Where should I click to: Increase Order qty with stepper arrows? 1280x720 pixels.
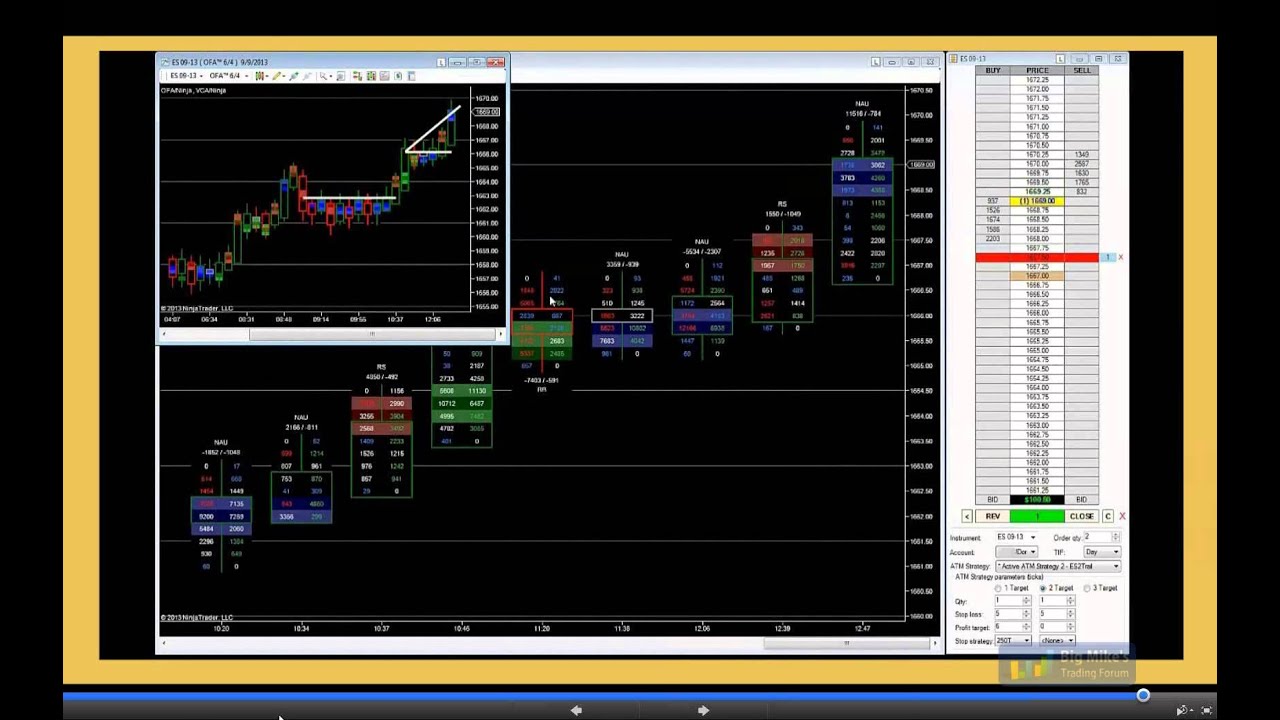1116,537
